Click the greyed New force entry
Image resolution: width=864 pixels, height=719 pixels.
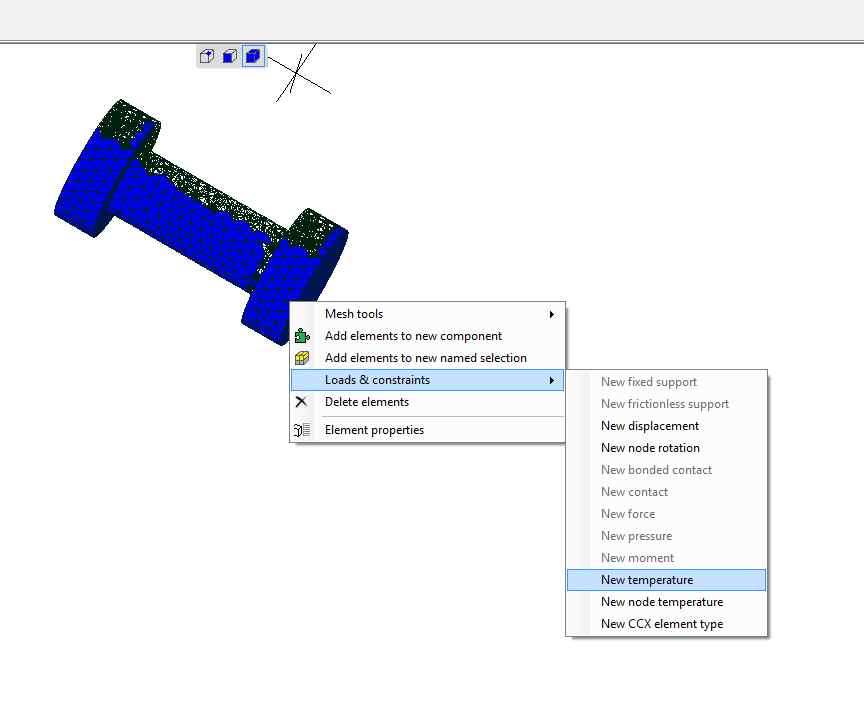coord(667,514)
